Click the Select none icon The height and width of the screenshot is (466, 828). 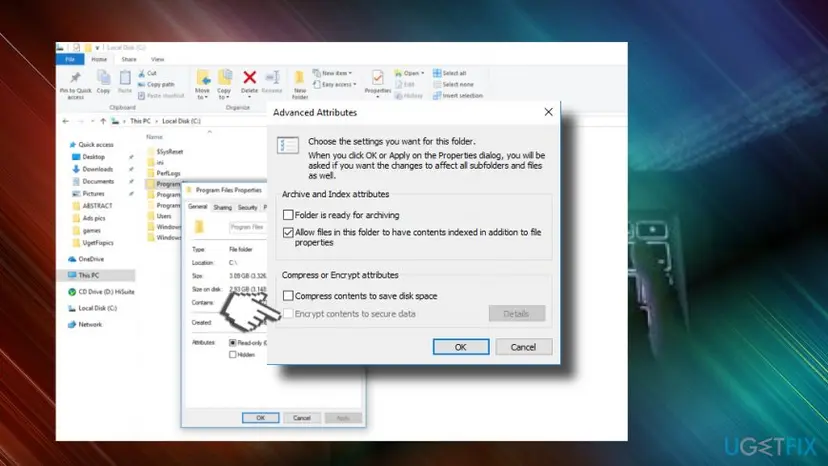437,85
